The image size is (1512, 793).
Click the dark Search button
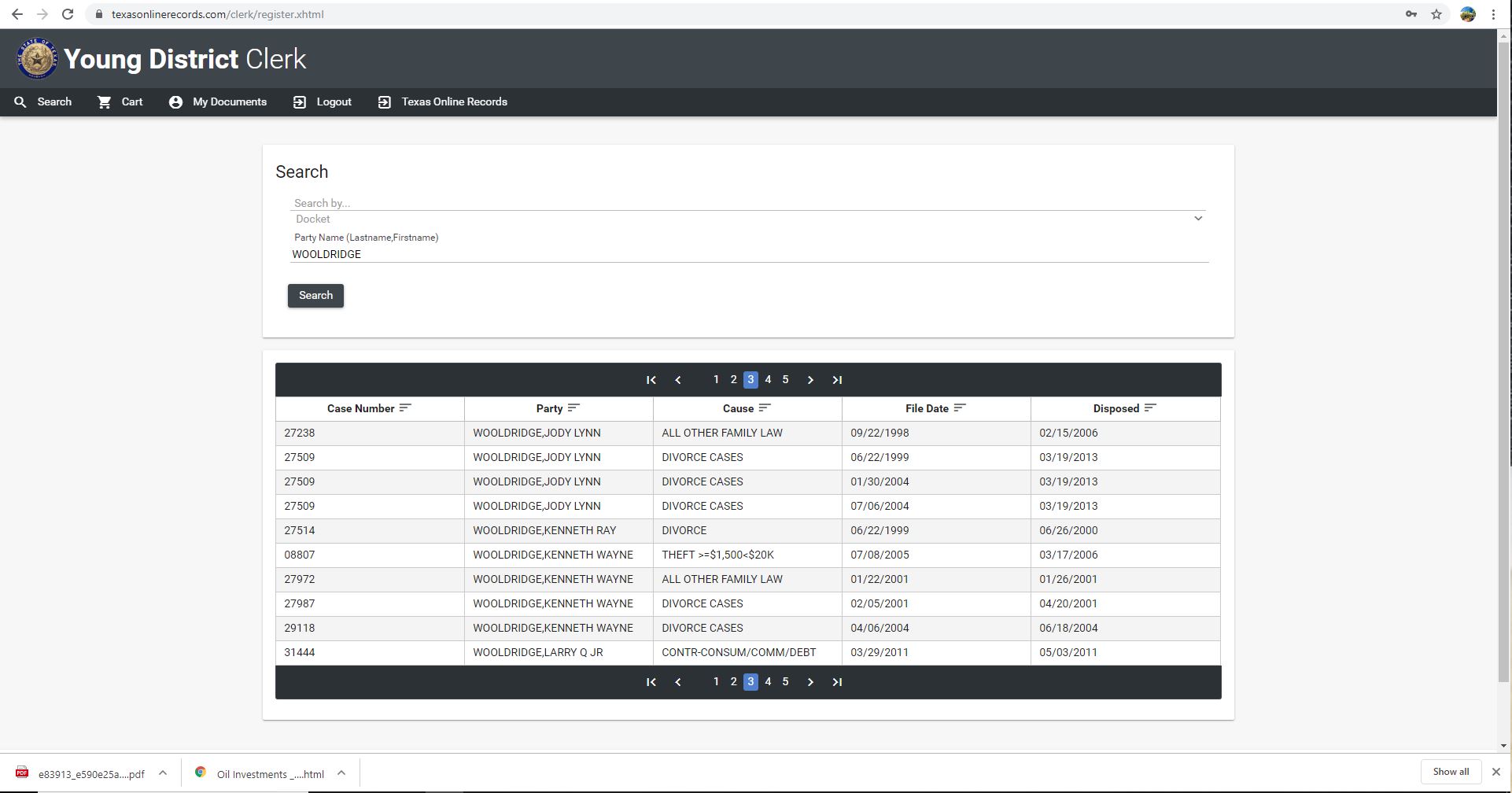click(315, 296)
